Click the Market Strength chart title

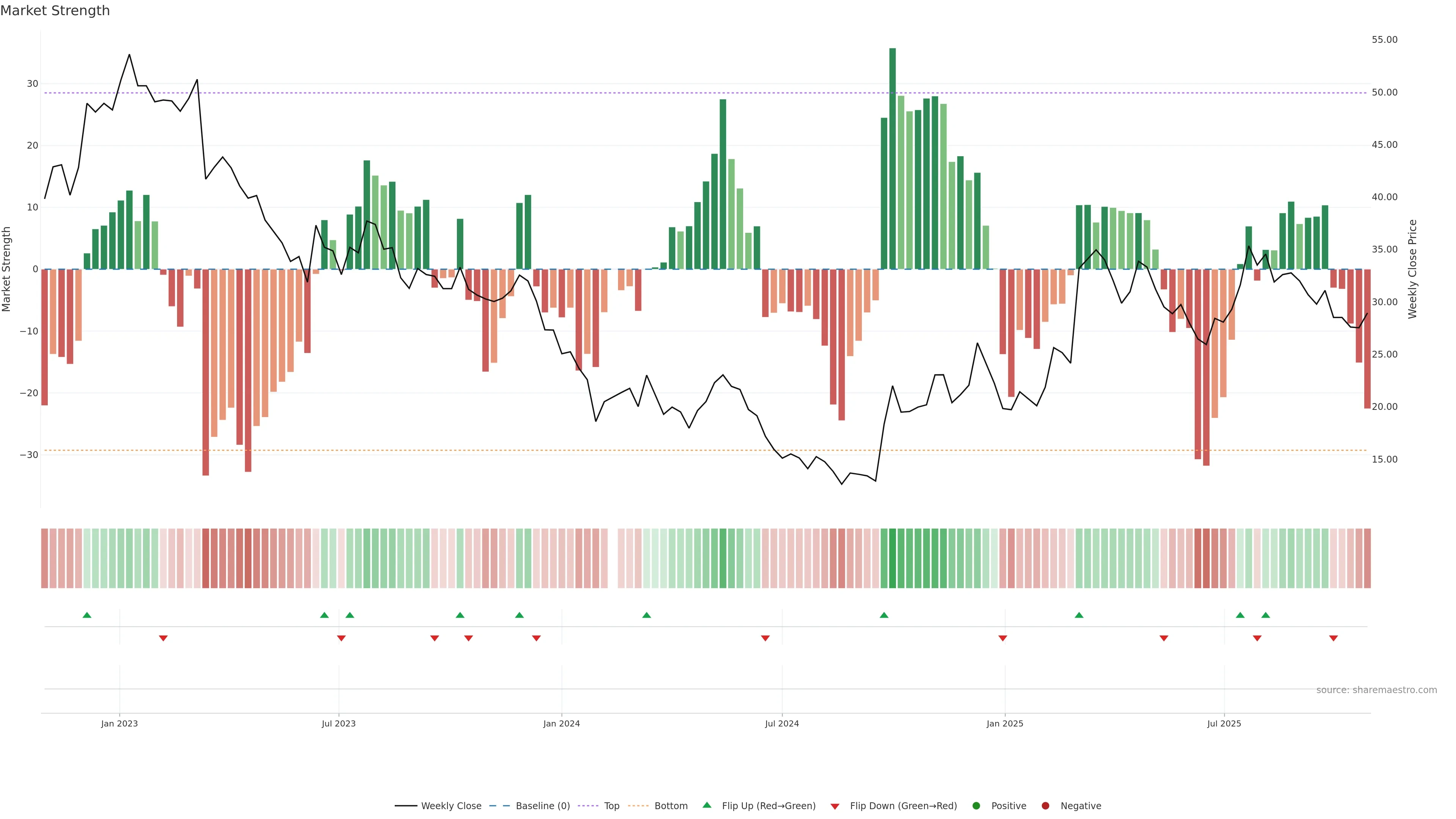(x=55, y=11)
